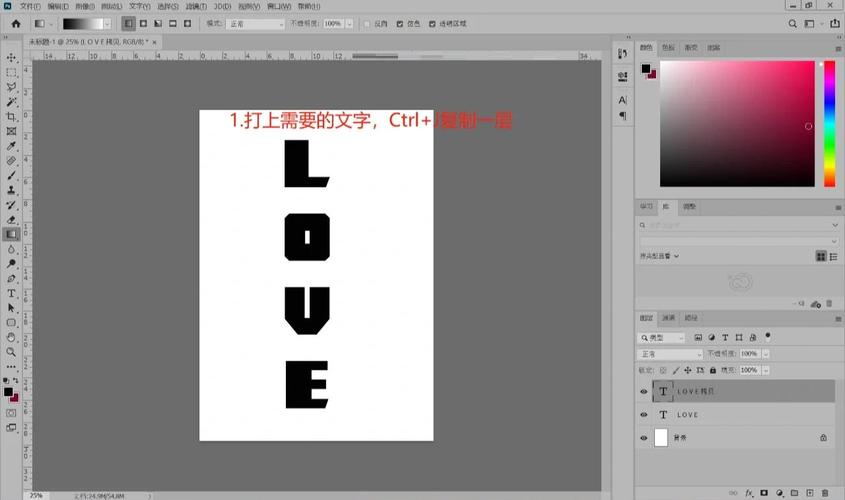
Task: Select the Rectangular Marquee tool
Action: coord(11,72)
